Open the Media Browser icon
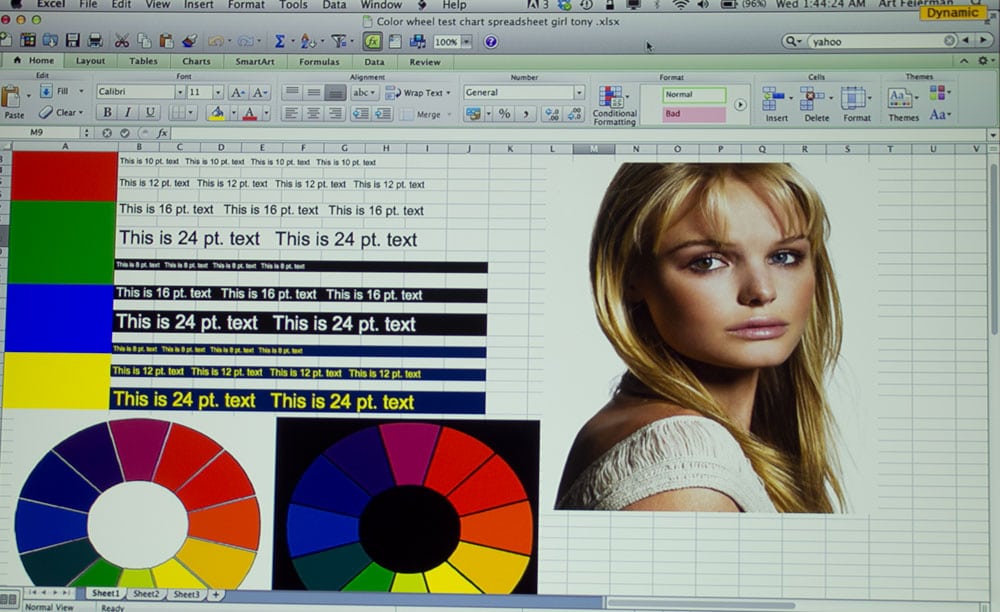Screen dimensions: 1000x612 click(418, 41)
